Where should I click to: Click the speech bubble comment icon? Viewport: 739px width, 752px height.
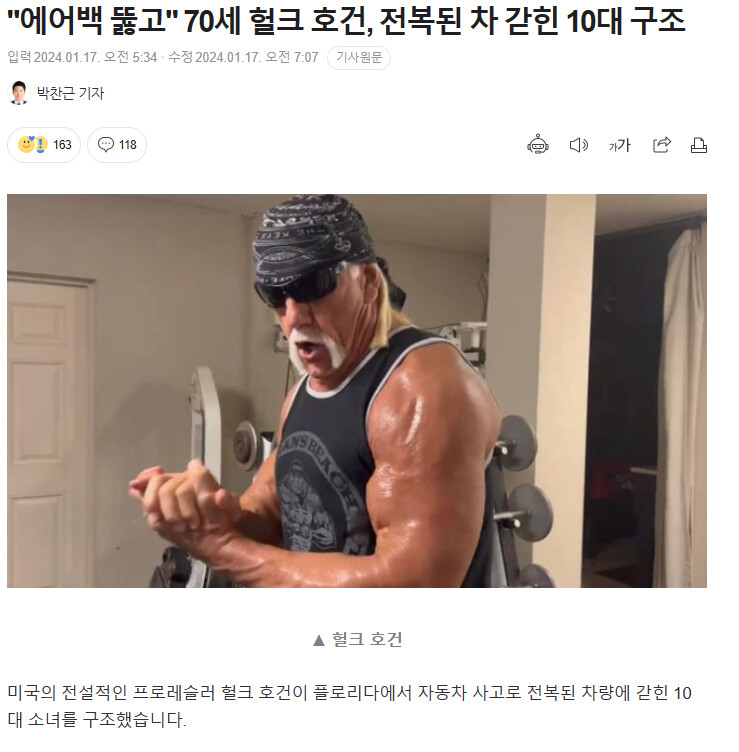click(106, 144)
